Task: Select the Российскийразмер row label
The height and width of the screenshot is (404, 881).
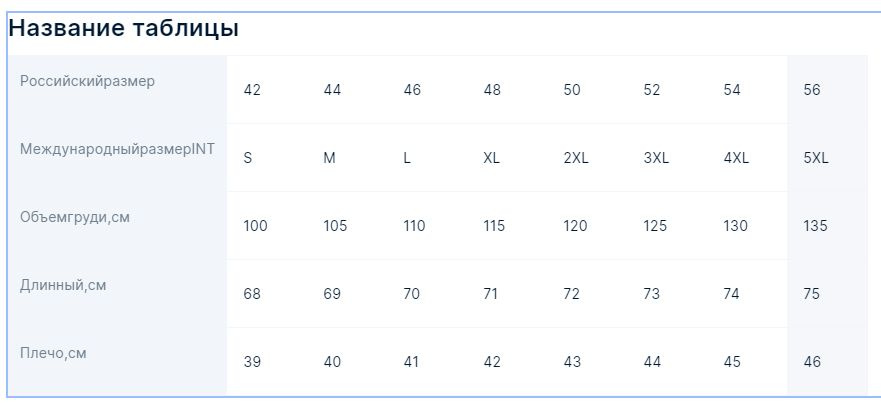Action: click(87, 81)
